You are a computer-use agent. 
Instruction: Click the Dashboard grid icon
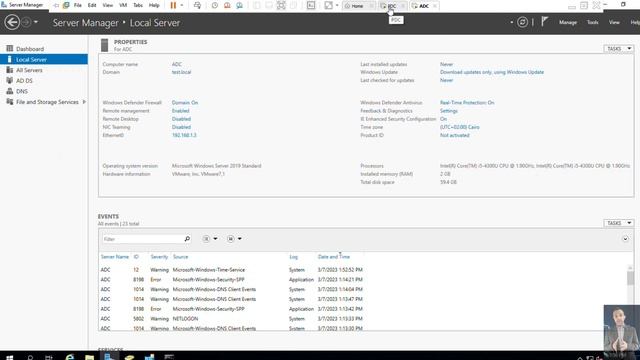(x=10, y=48)
